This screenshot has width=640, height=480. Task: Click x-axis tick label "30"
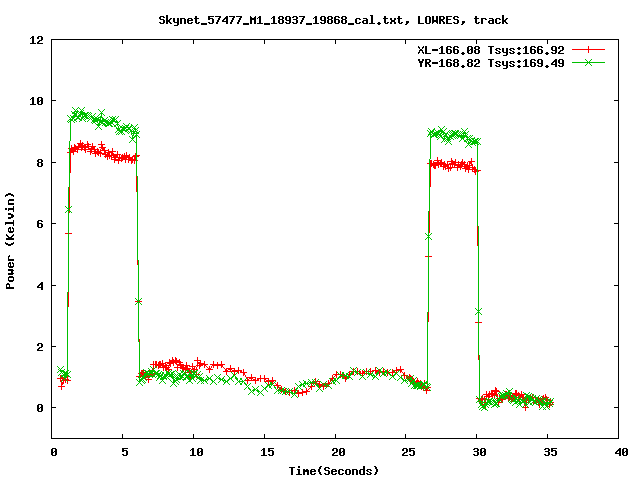coord(480,452)
